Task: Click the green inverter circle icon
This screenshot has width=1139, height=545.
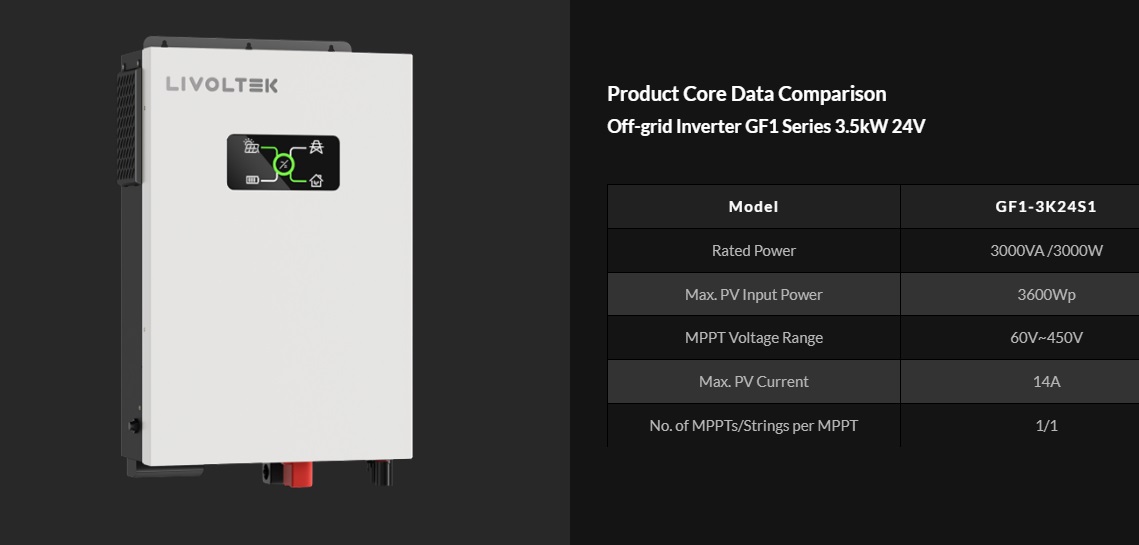Action: pos(283,164)
